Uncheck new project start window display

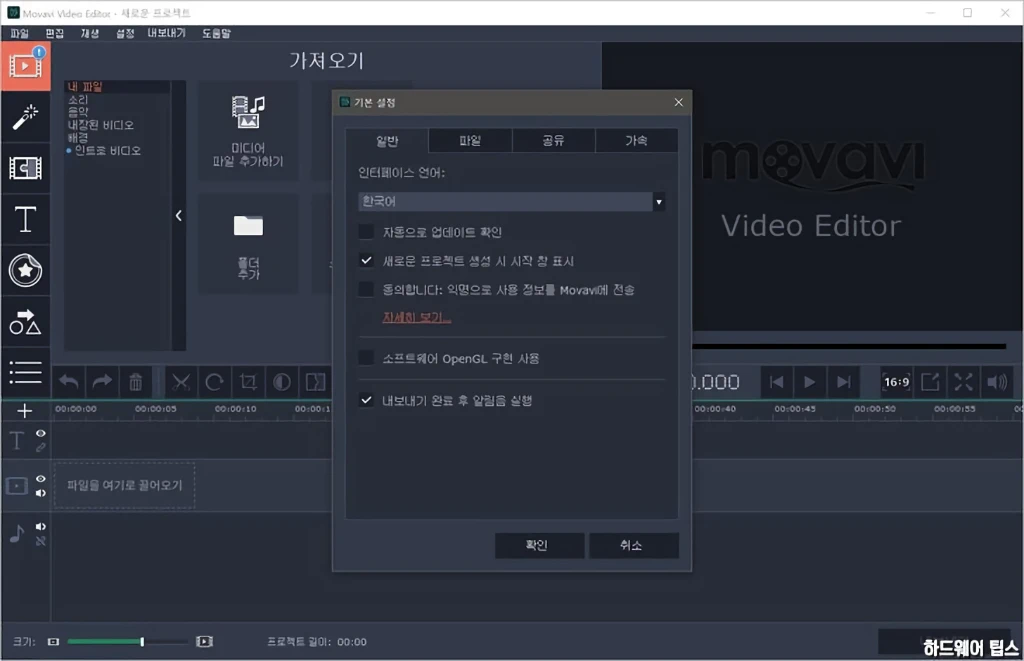point(366,258)
